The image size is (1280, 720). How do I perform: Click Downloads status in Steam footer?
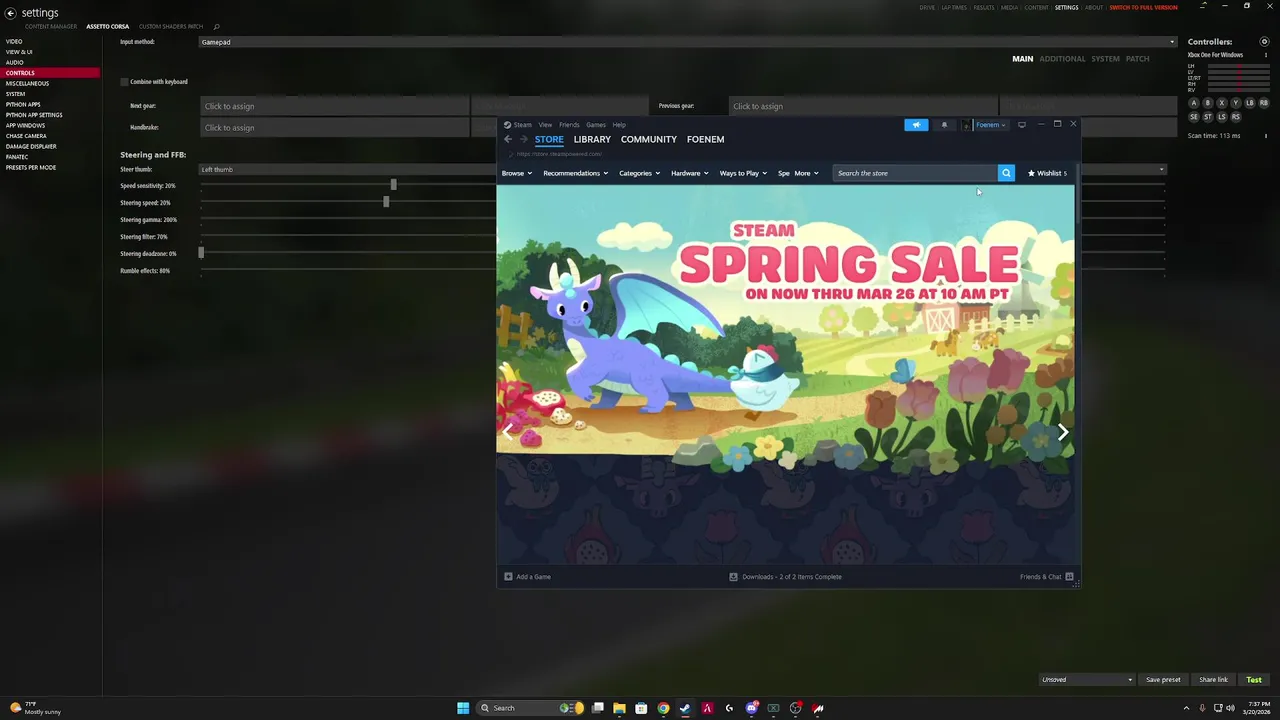pyautogui.click(x=786, y=576)
